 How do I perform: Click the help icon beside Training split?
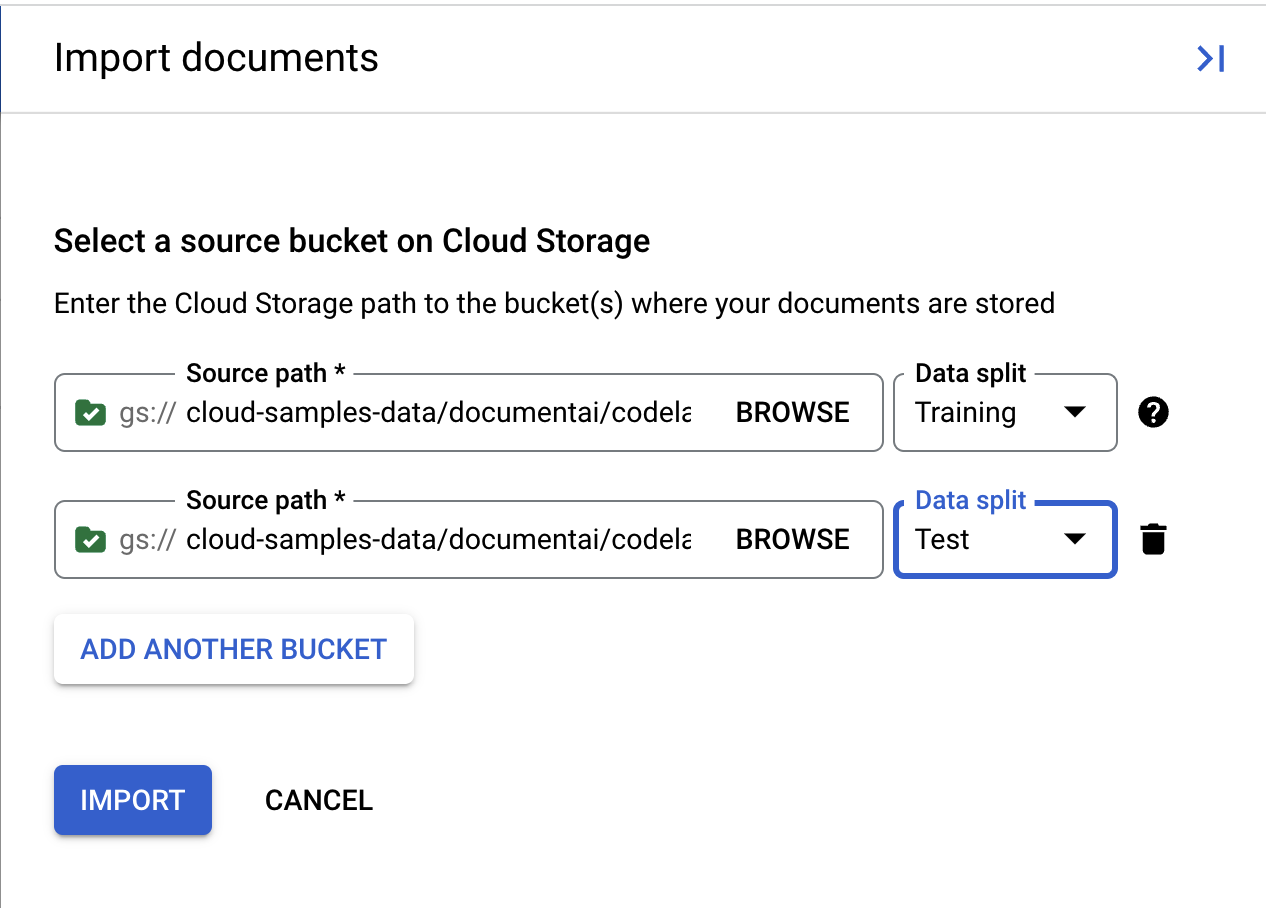click(1153, 412)
